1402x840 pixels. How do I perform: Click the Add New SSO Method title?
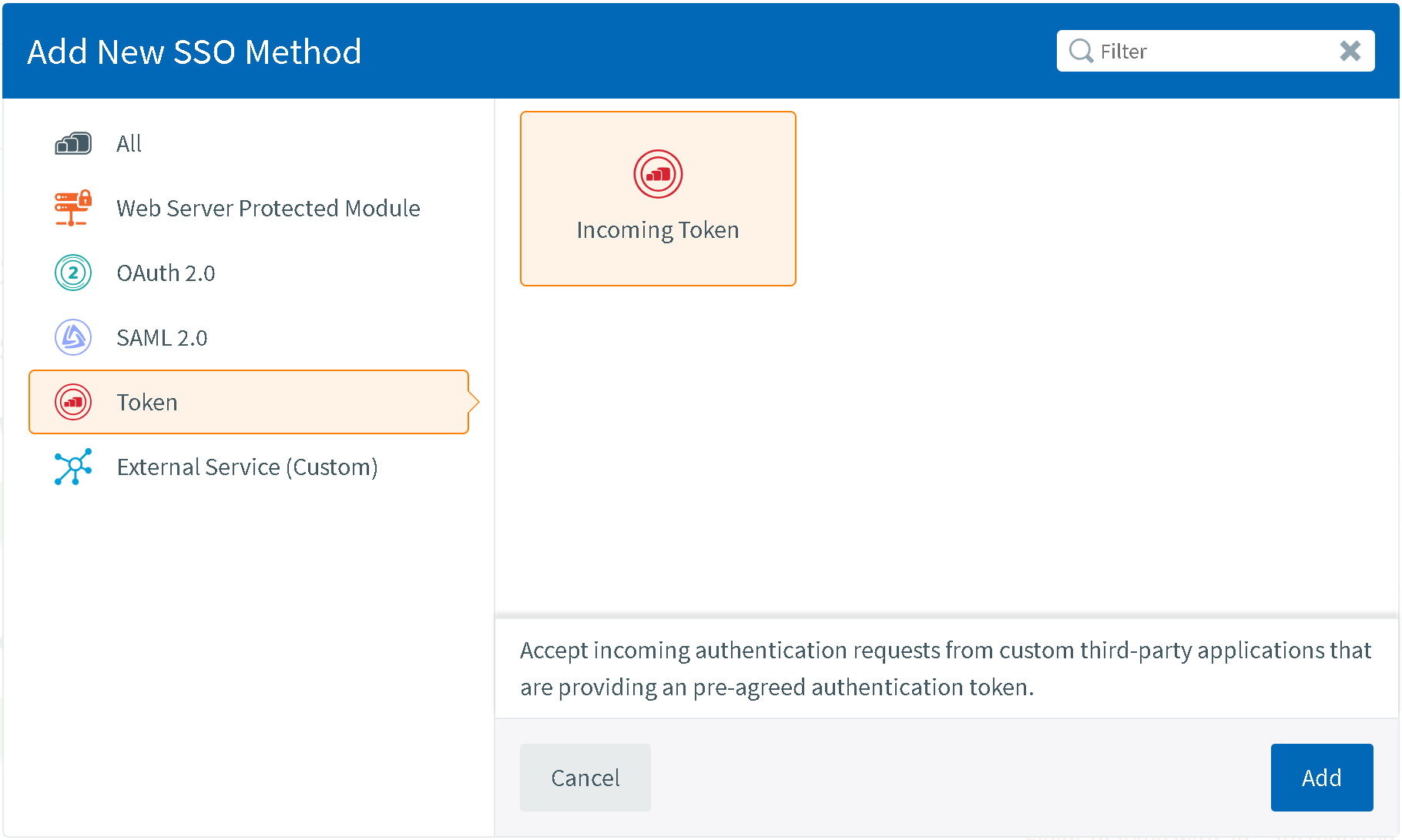pyautogui.click(x=194, y=52)
